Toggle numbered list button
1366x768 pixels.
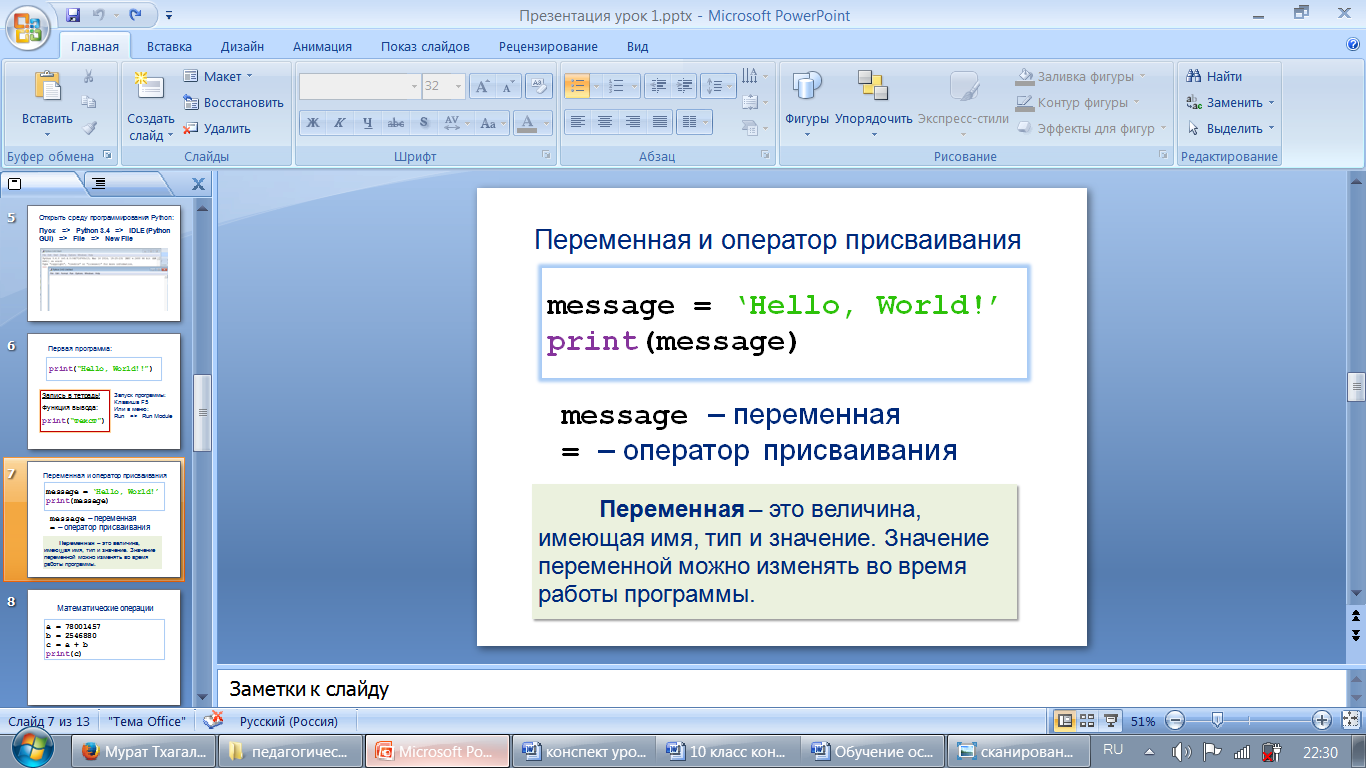(616, 87)
